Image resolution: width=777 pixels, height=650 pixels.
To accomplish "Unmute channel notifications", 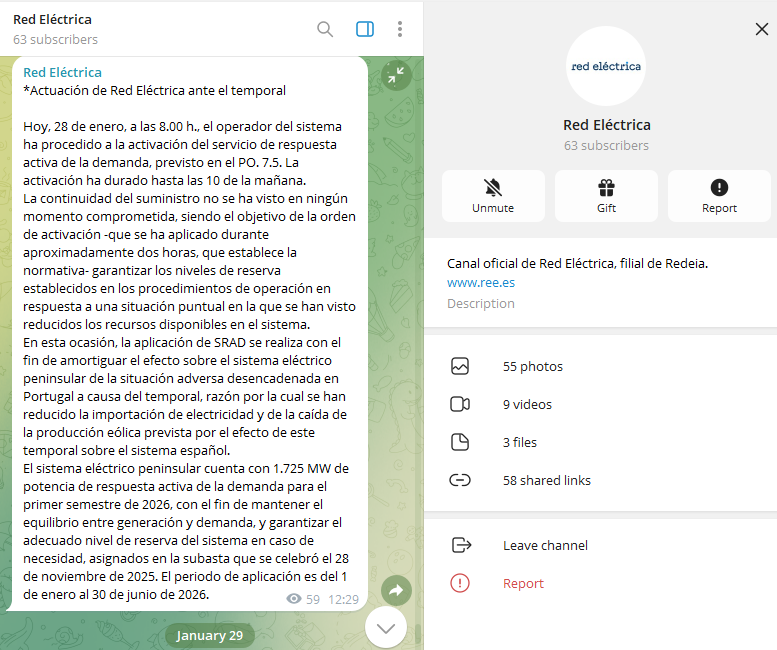I will coord(493,196).
